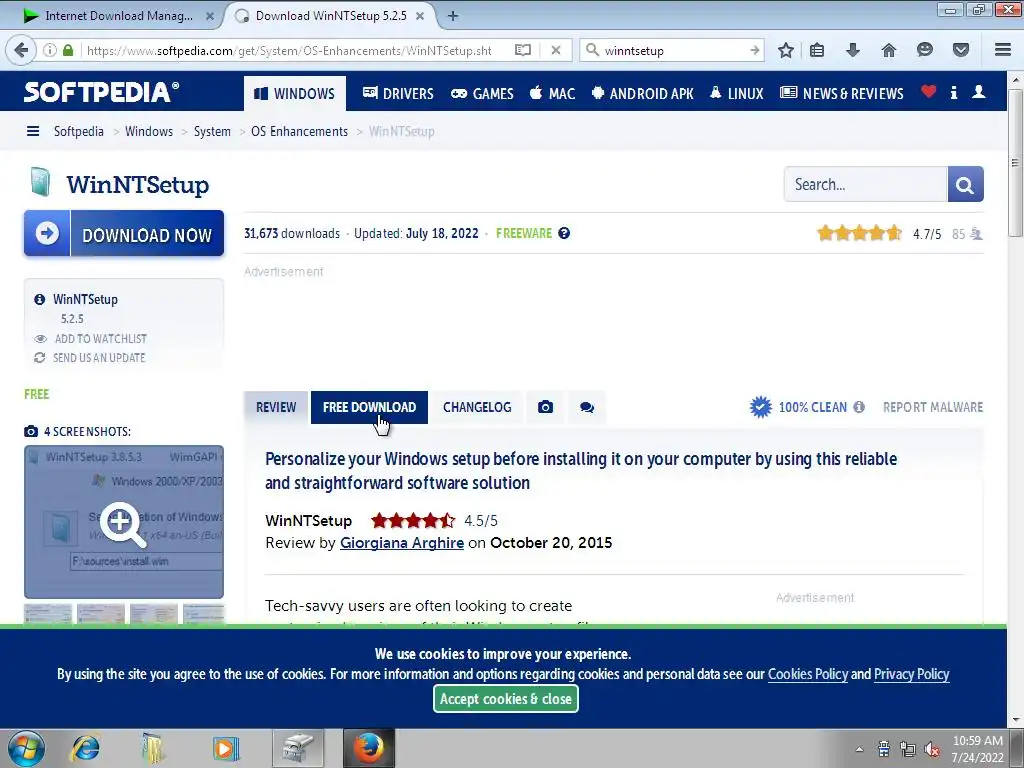This screenshot has width=1024, height=768.
Task: Open Windows Start menu orb
Action: [27, 748]
